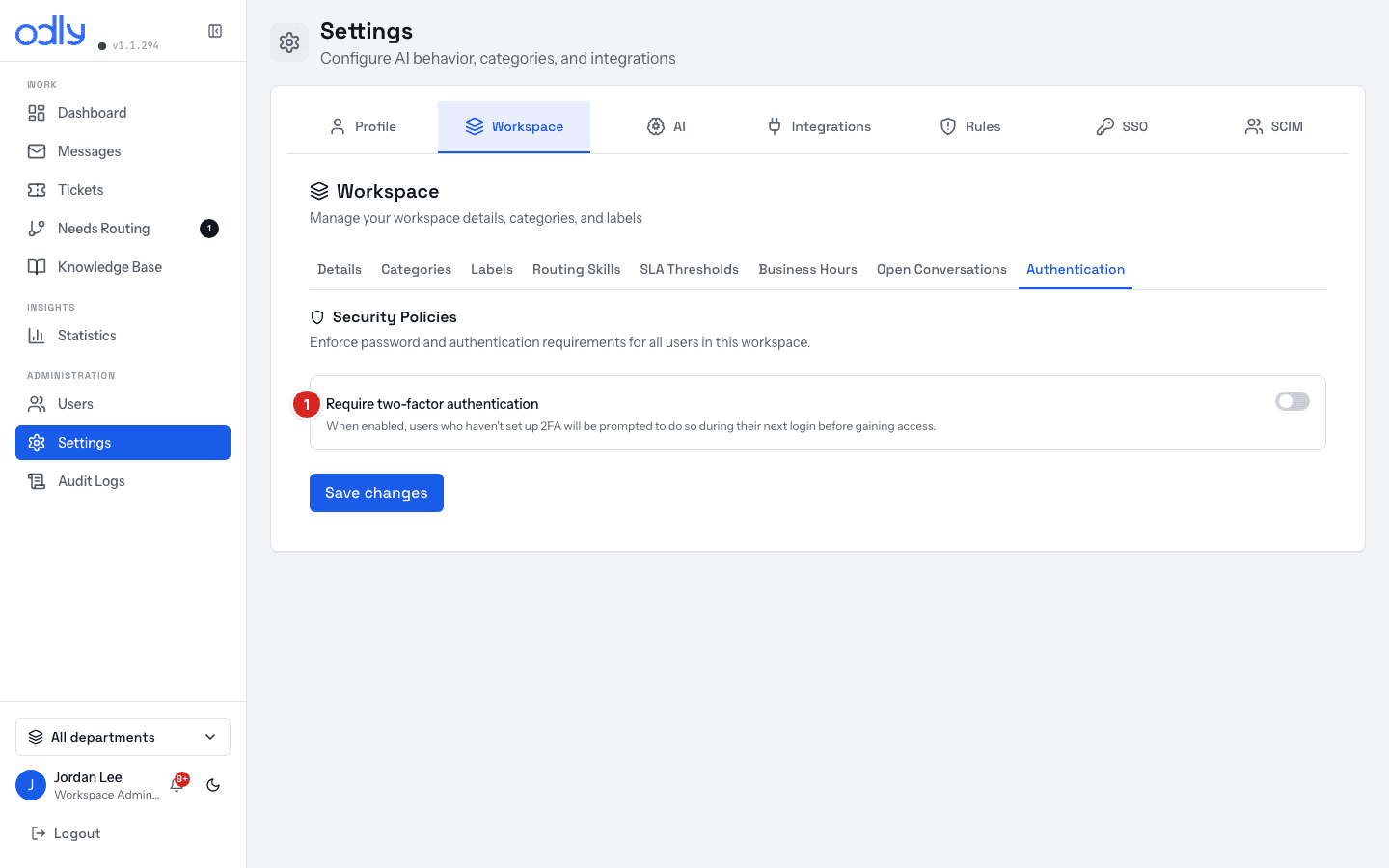Screen dimensions: 1389x868
Task: Switch to the Details sub-tab
Action: [340, 270]
